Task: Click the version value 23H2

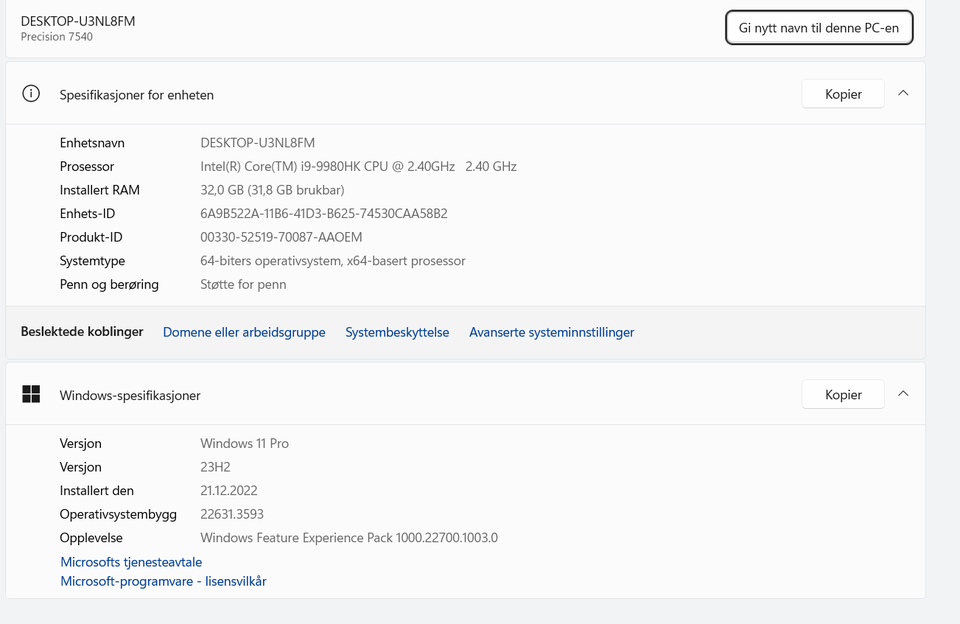Action: click(x=216, y=467)
